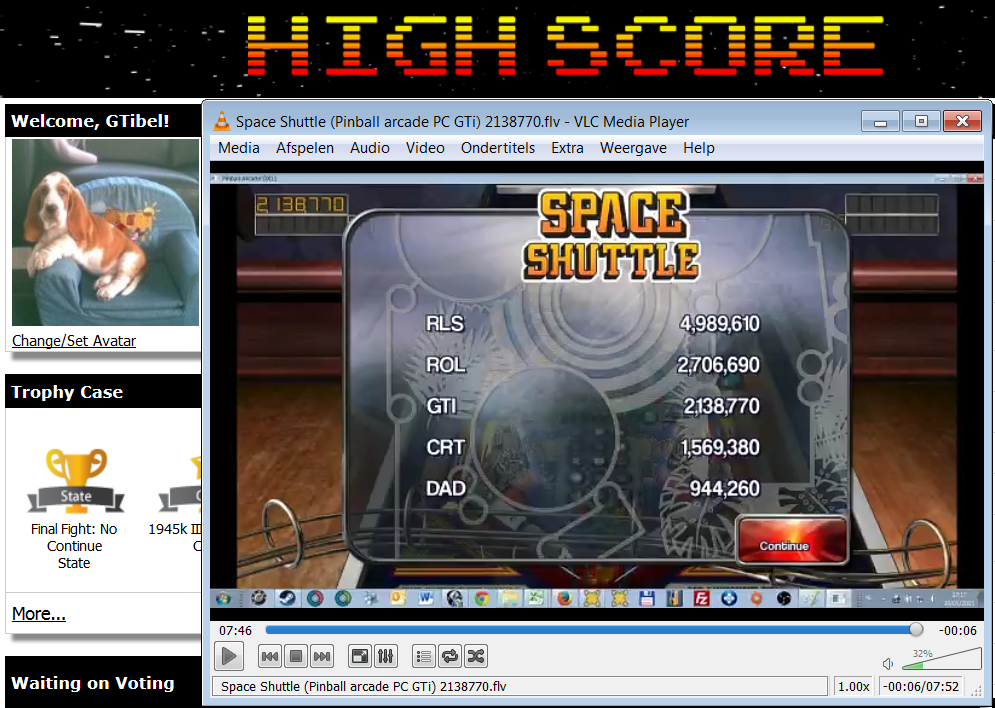Click the GTI score 2,138,770 in the list
995x708 pixels.
[x=722, y=406]
